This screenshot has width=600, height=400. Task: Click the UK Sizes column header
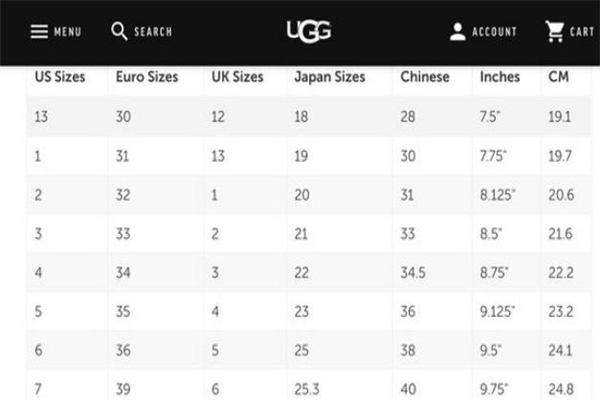pyautogui.click(x=237, y=77)
